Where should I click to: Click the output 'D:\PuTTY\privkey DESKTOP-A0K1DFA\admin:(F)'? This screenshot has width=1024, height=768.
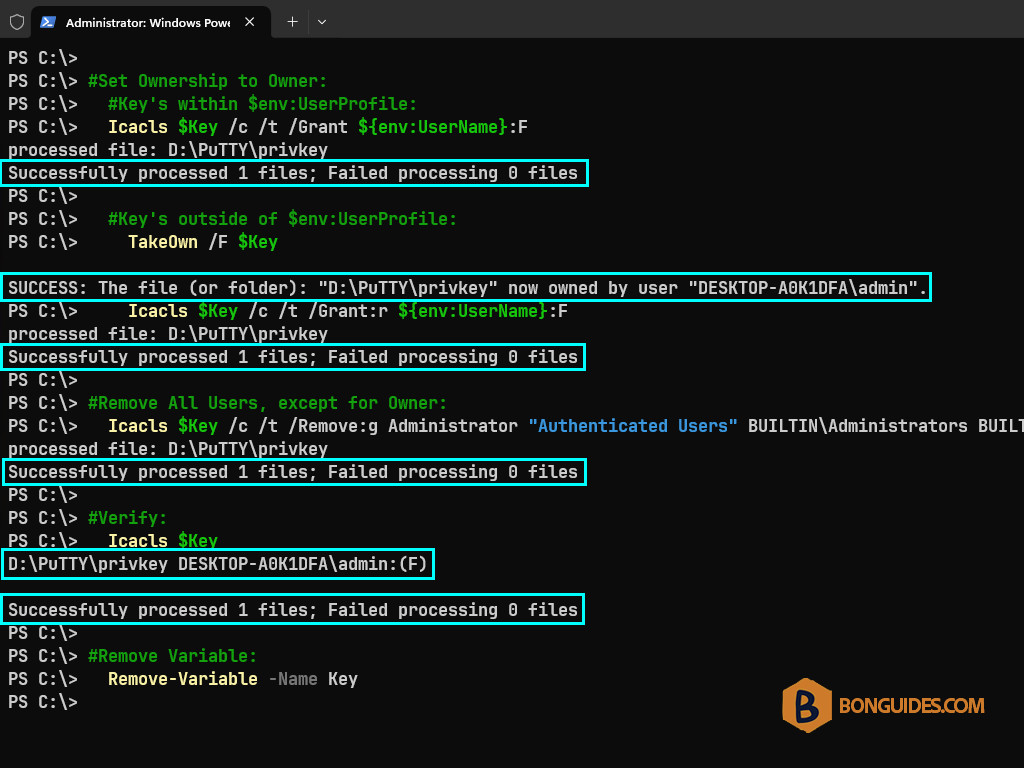click(x=217, y=564)
